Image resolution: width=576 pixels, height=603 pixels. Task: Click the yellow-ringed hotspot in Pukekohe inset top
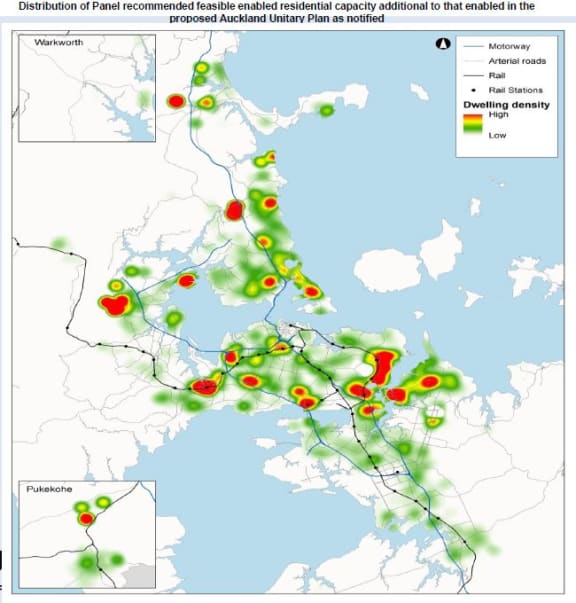[103, 502]
